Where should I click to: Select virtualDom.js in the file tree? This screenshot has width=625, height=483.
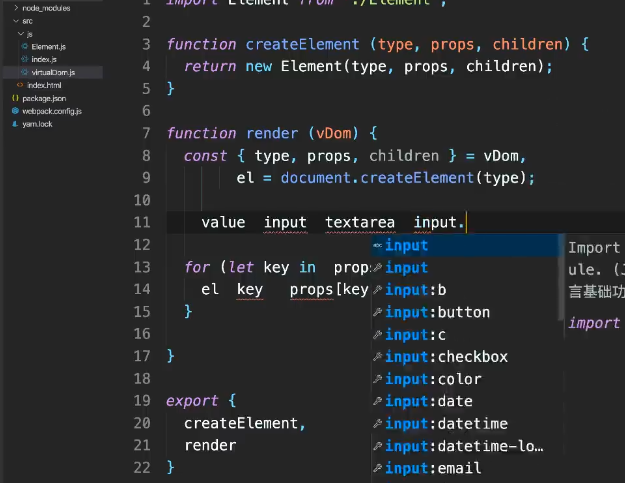[x=53, y=72]
